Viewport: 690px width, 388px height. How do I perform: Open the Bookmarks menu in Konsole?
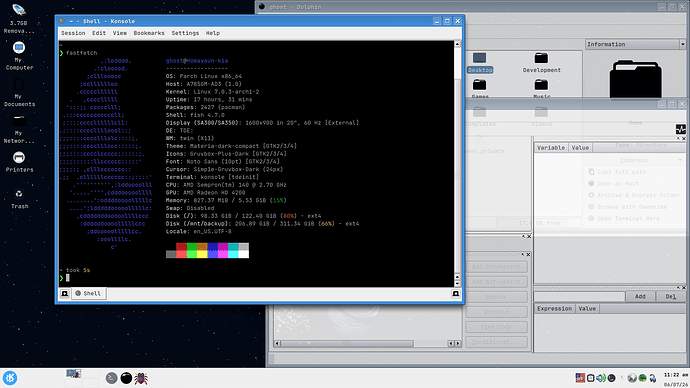point(149,33)
